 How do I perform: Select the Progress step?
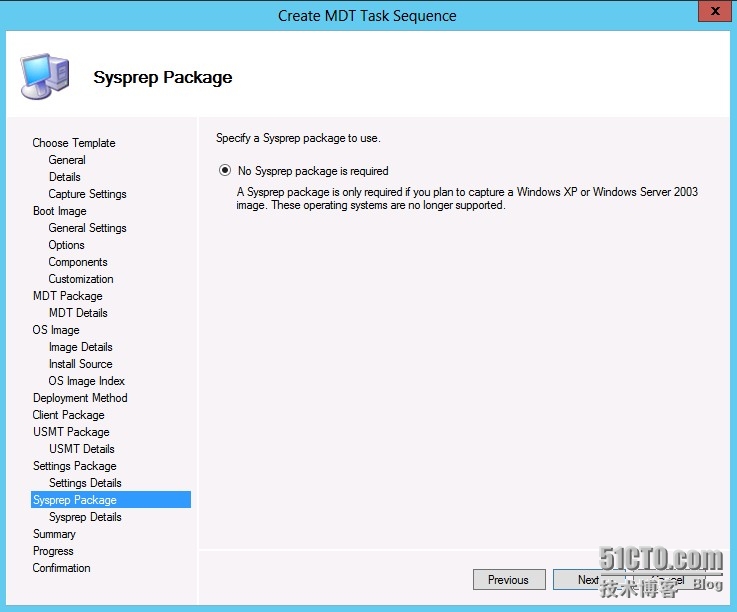[53, 551]
